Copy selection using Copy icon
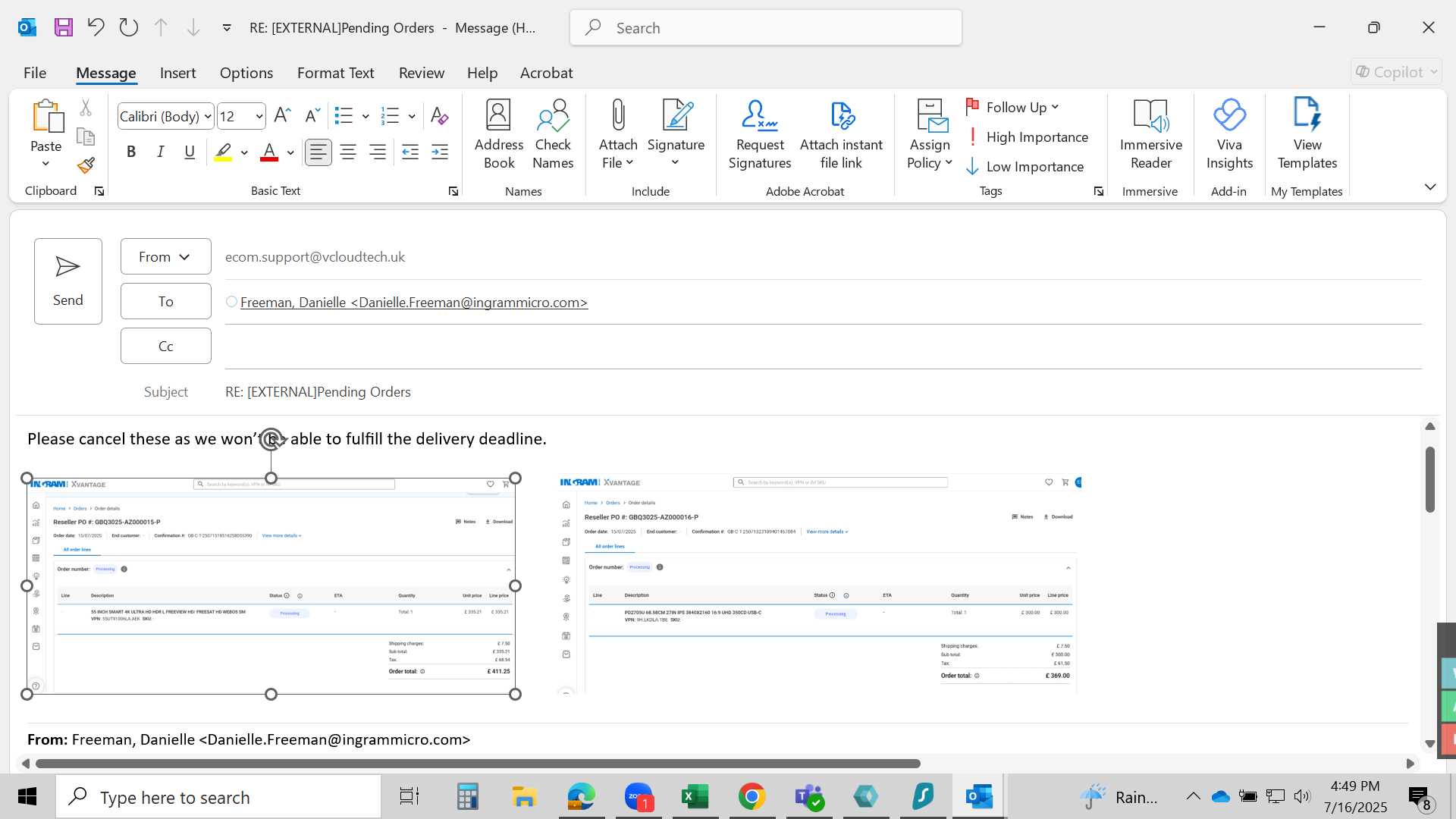This screenshot has width=1456, height=819. 86,136
